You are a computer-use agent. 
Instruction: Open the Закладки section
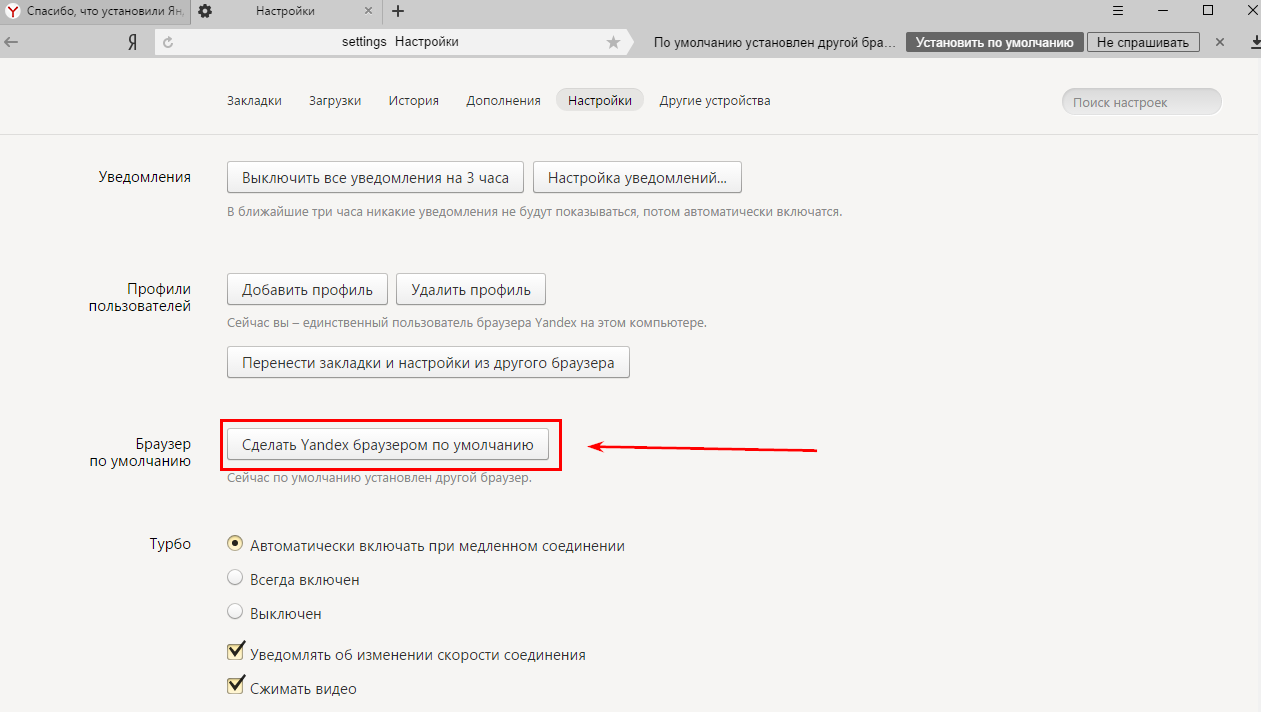pos(254,101)
